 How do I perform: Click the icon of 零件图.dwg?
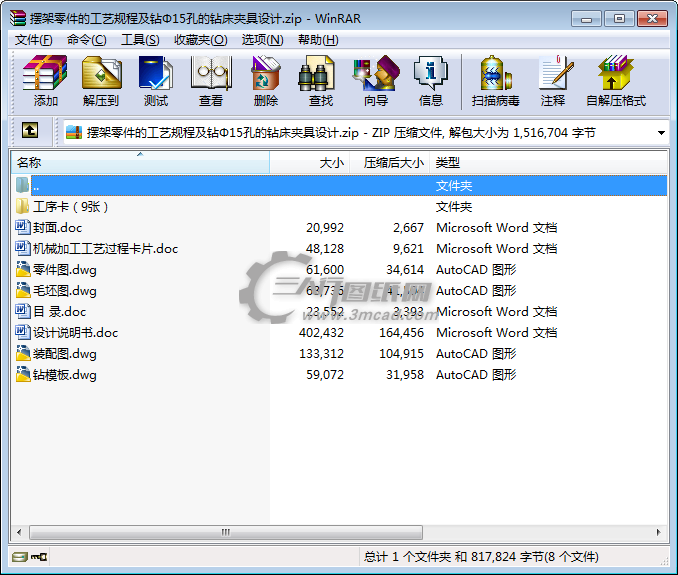[x=22, y=269]
